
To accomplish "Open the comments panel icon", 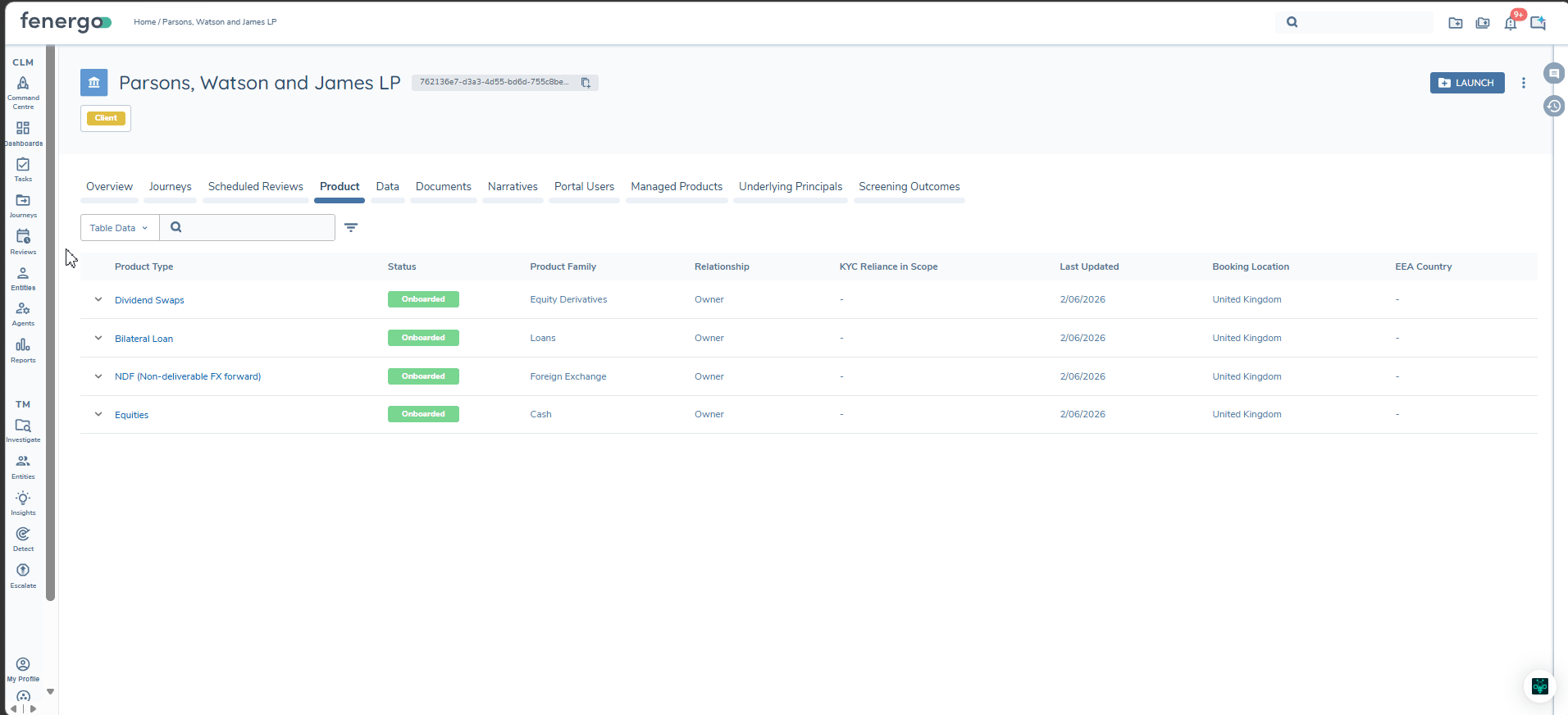I will coord(1554,74).
